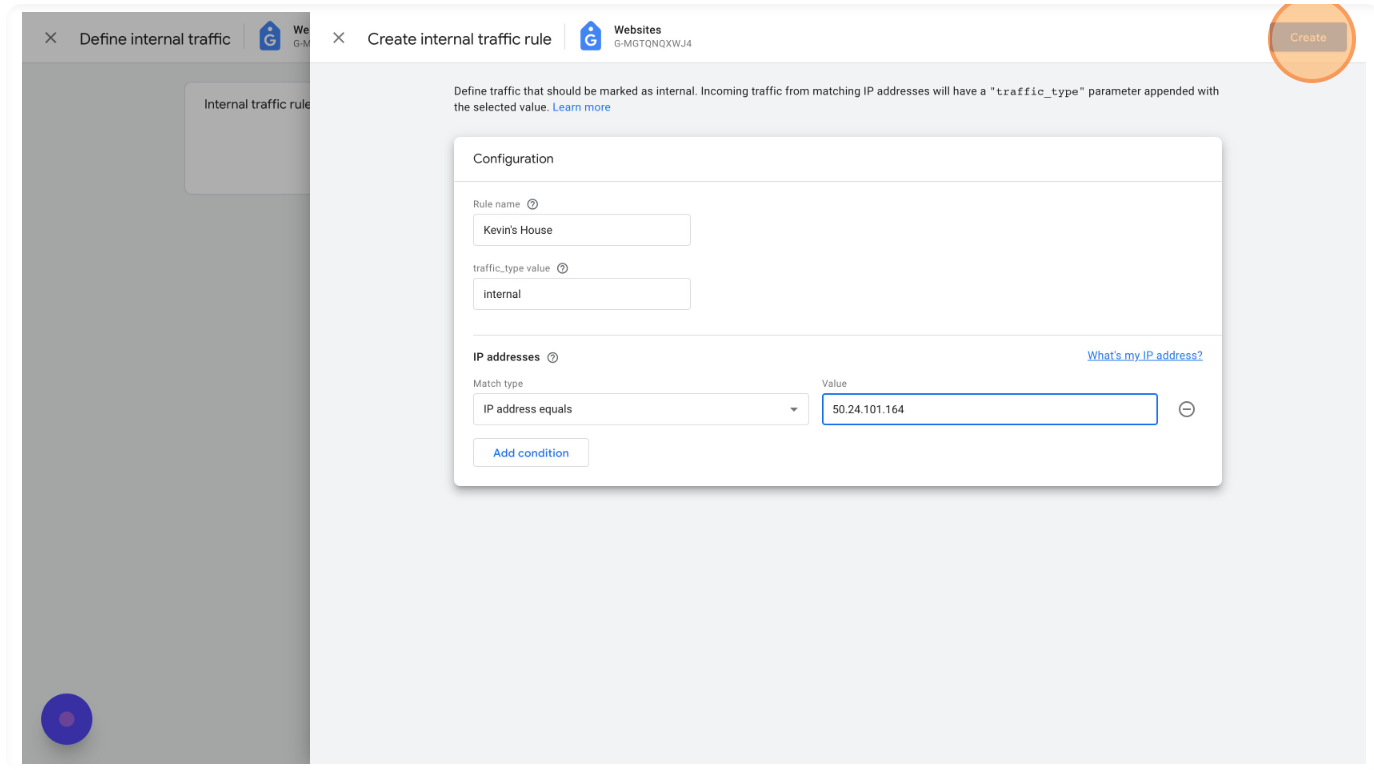Click the purple floating circle button

pos(67,719)
